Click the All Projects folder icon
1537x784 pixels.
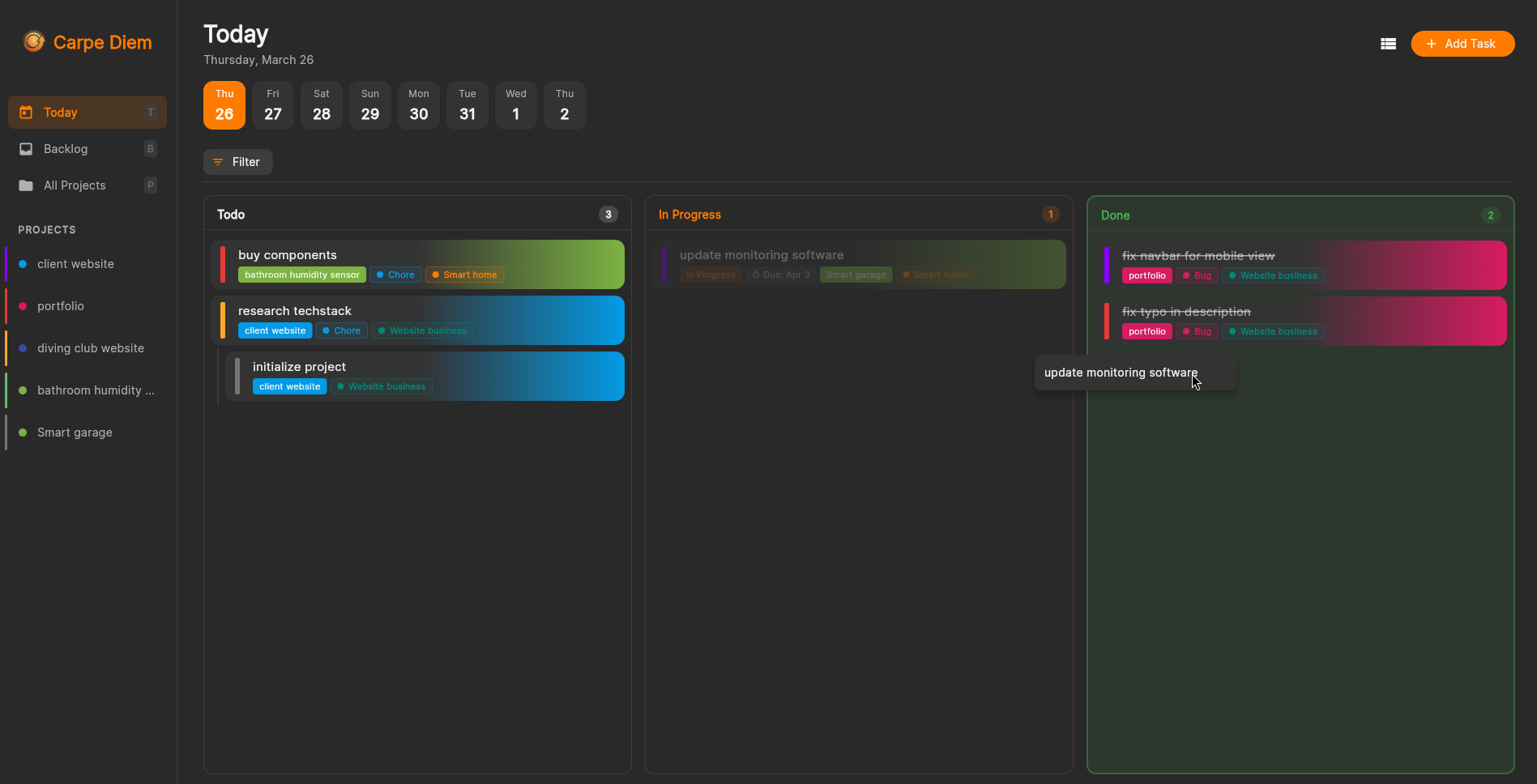(26, 185)
